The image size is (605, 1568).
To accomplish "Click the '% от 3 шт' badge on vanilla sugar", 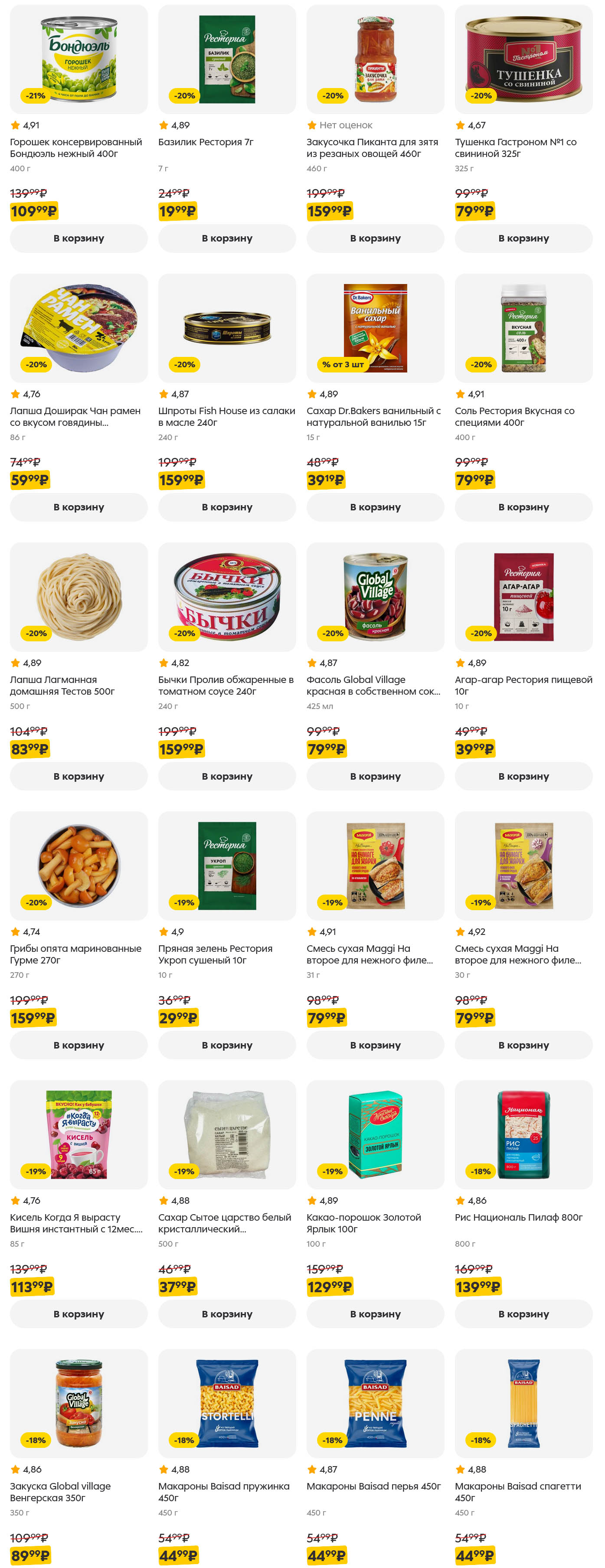I will pos(343,365).
